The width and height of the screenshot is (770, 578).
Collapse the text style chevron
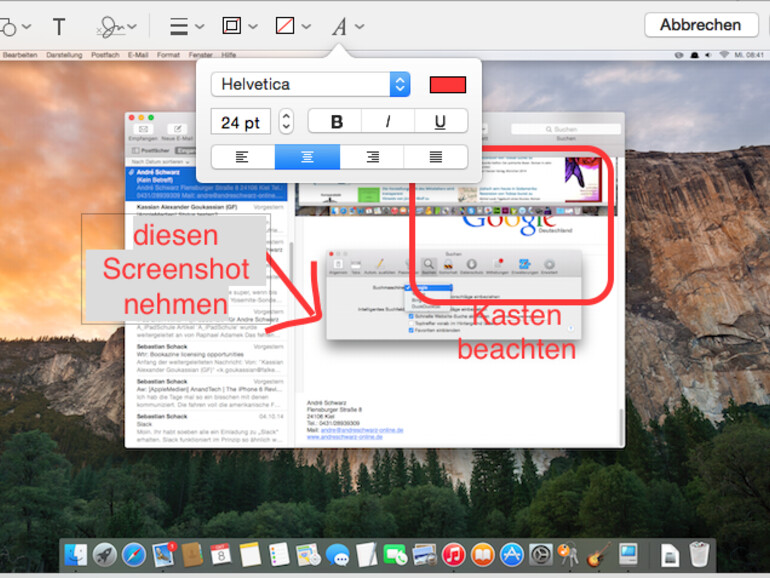click(359, 27)
